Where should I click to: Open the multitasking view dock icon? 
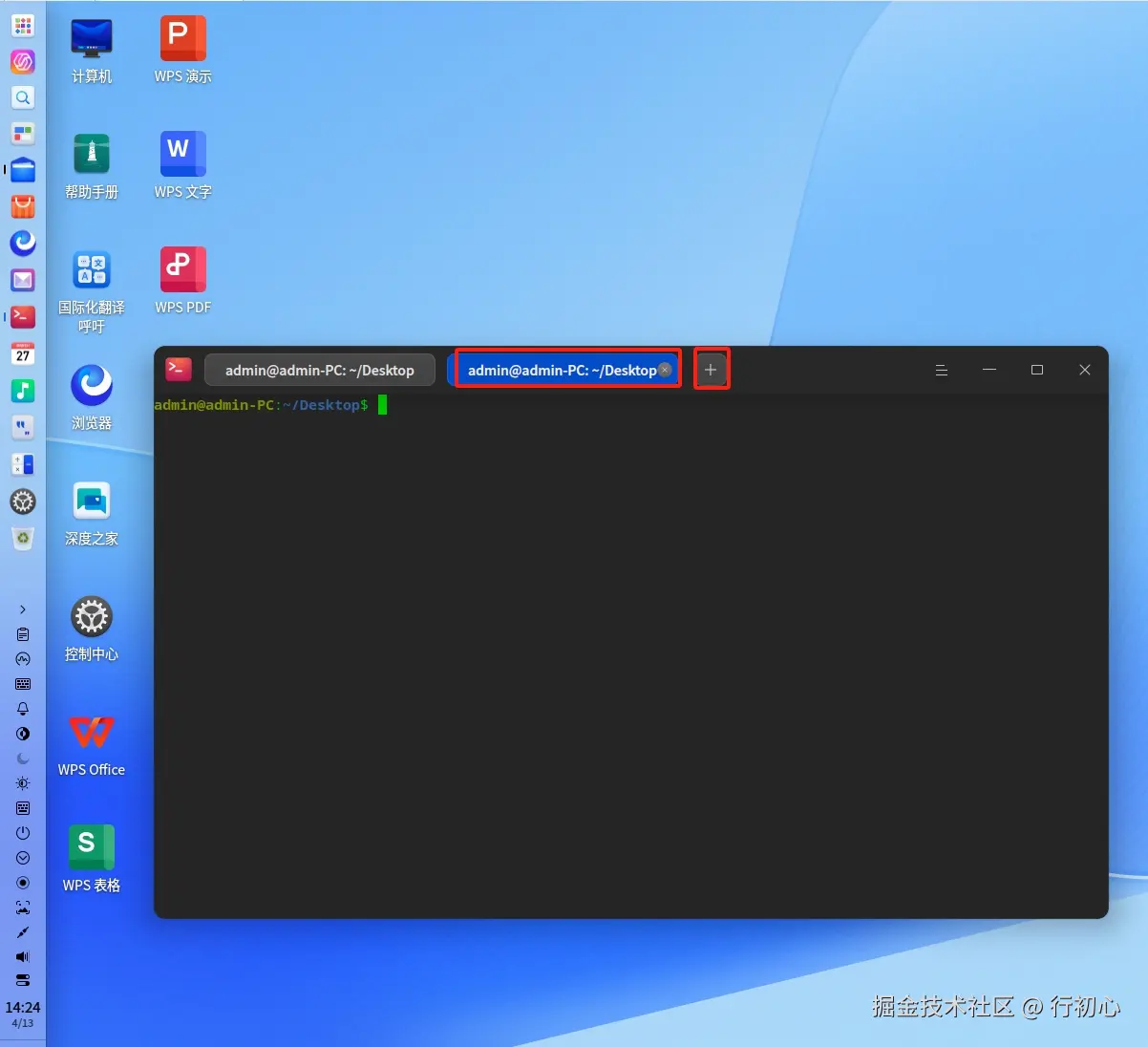[x=23, y=134]
